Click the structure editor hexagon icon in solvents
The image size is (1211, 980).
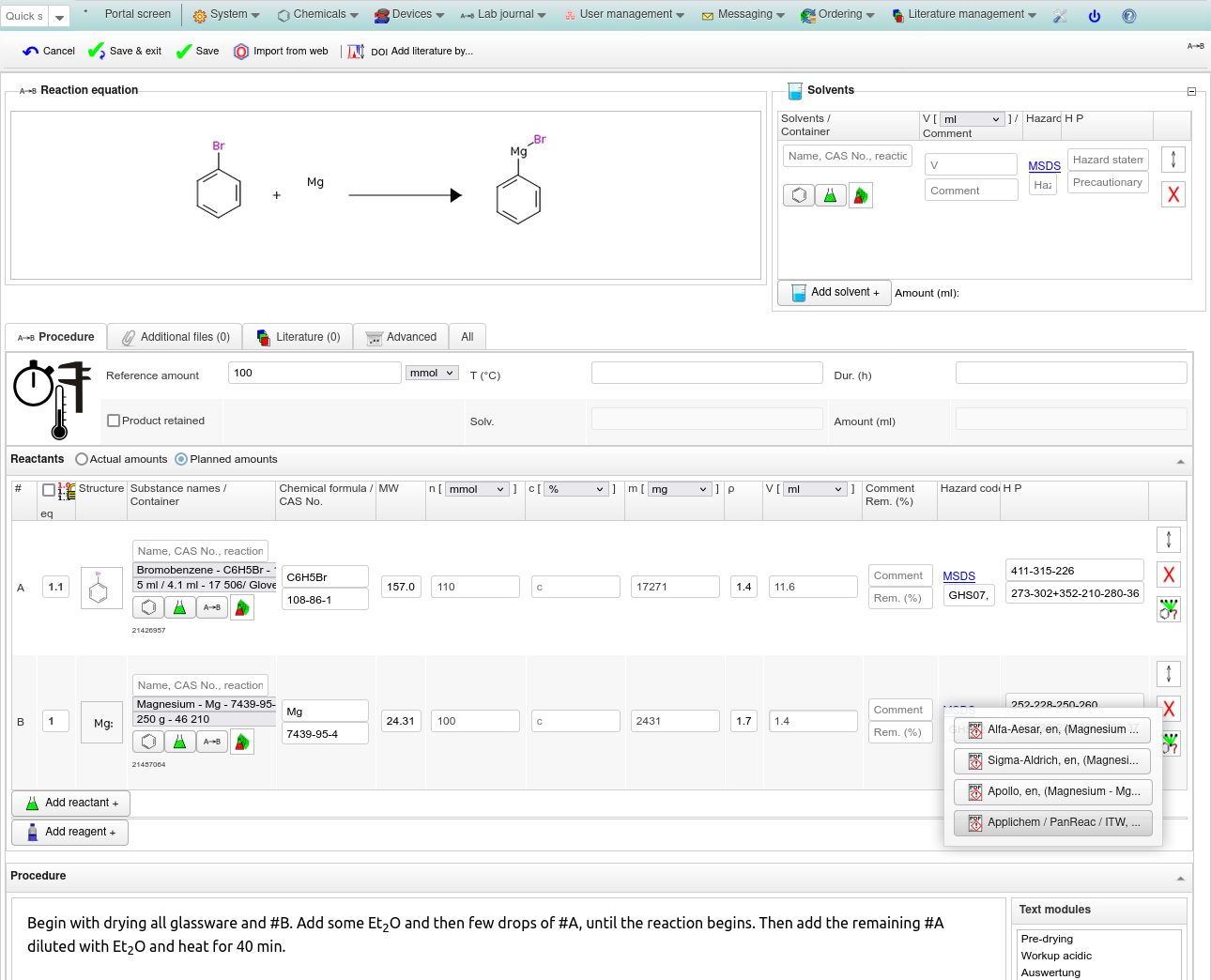[x=798, y=195]
